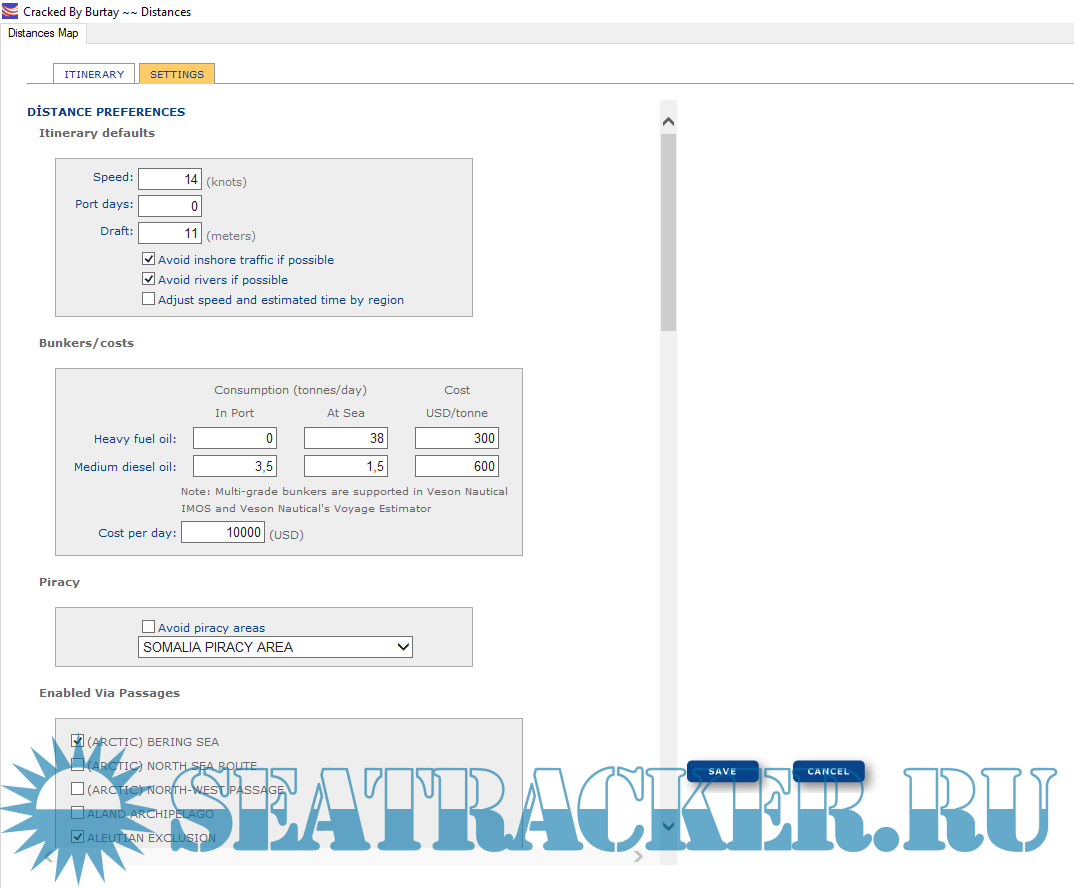
Task: Enable Adjust speed and estimated time by region
Action: click(x=149, y=299)
